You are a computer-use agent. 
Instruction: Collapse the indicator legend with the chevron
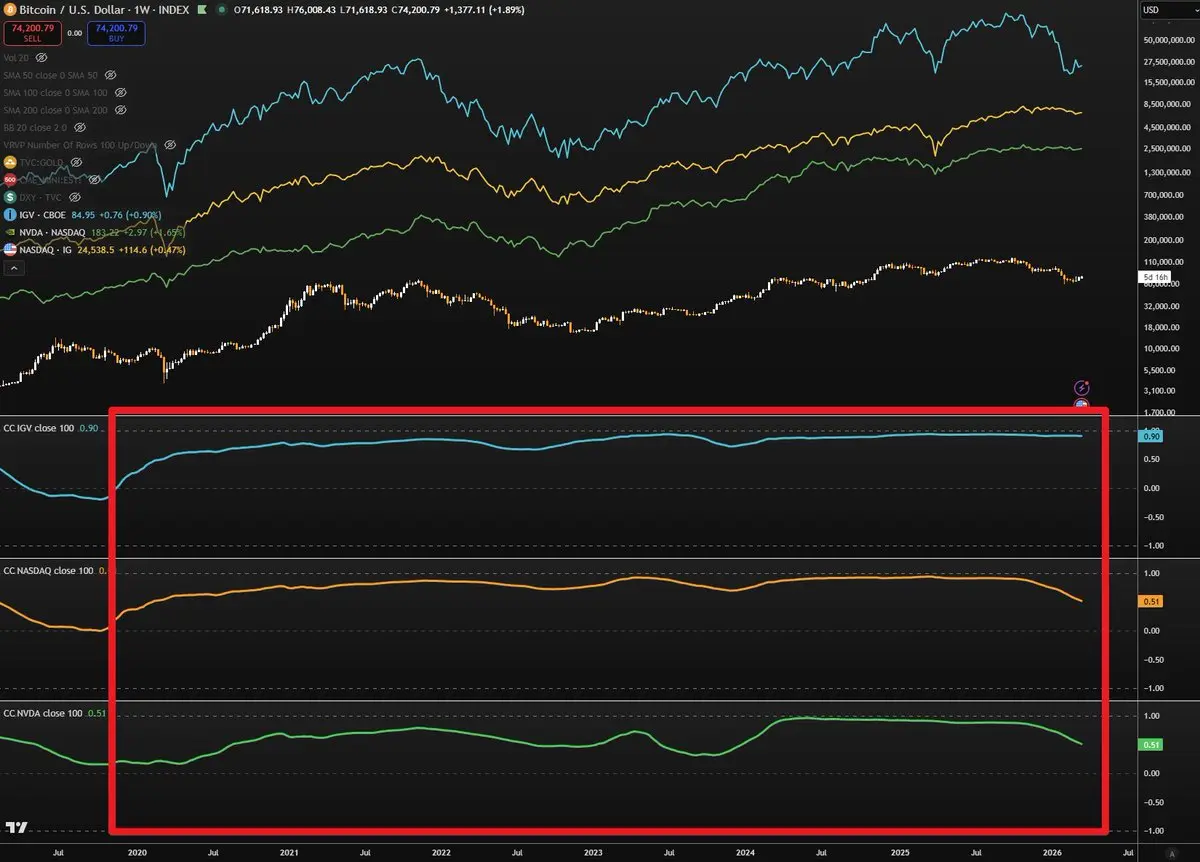[14, 268]
